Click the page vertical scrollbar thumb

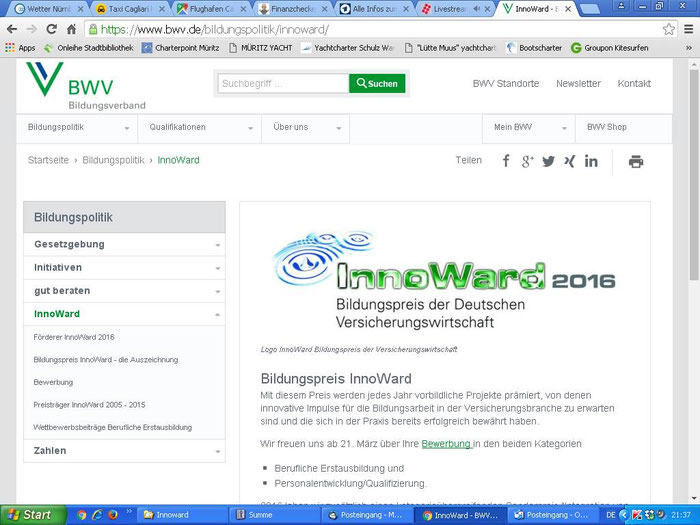693,174
